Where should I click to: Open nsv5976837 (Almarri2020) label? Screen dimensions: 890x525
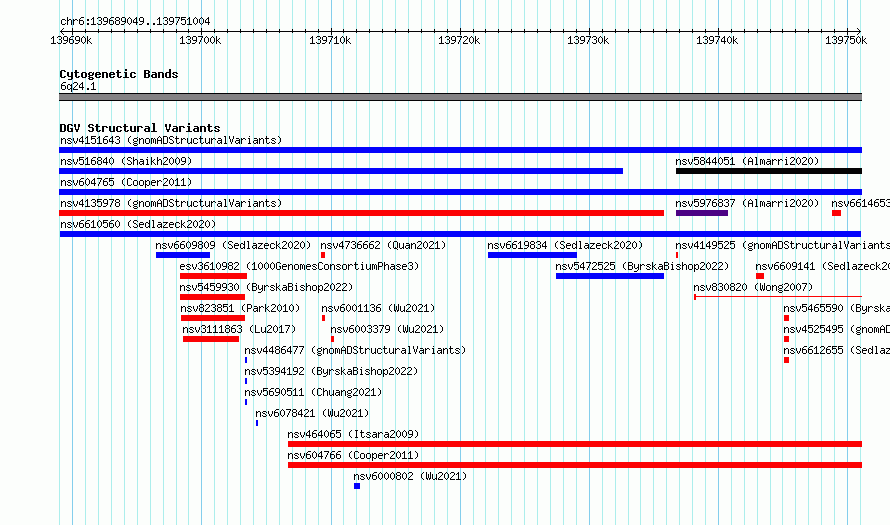pyautogui.click(x=747, y=203)
